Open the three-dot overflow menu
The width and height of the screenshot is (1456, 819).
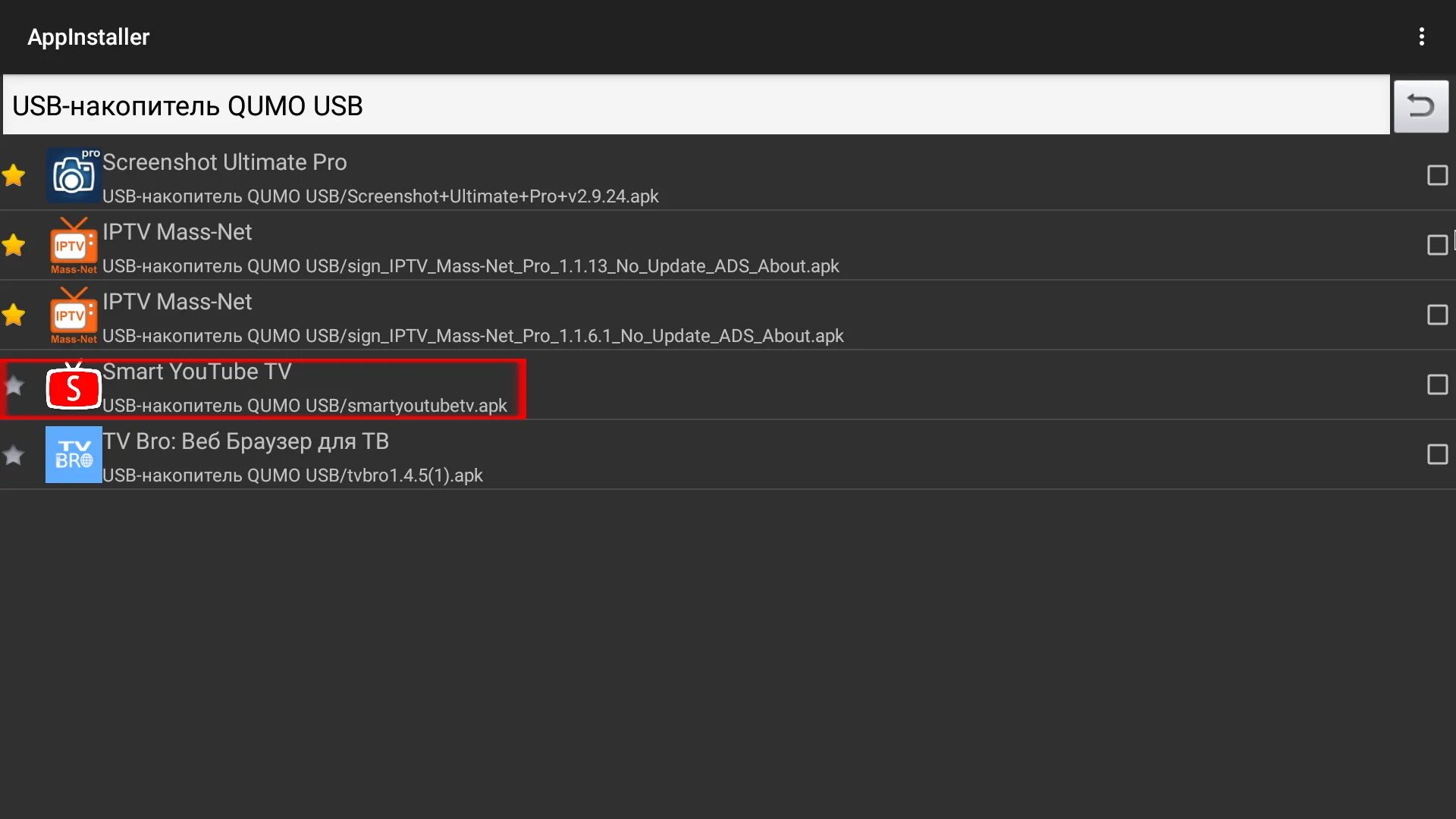pyautogui.click(x=1421, y=36)
